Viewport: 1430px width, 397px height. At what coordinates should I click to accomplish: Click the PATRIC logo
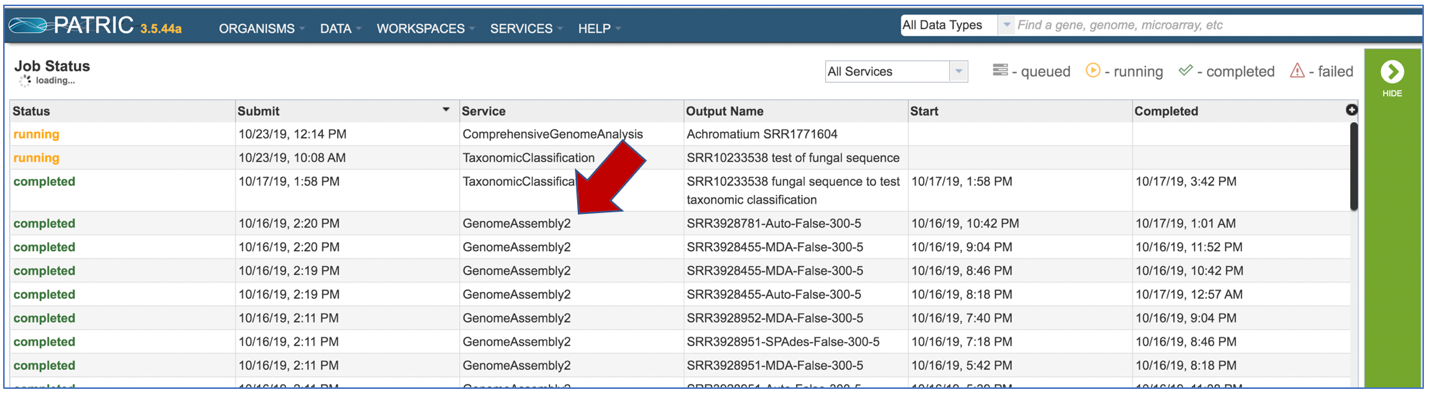pyautogui.click(x=70, y=26)
